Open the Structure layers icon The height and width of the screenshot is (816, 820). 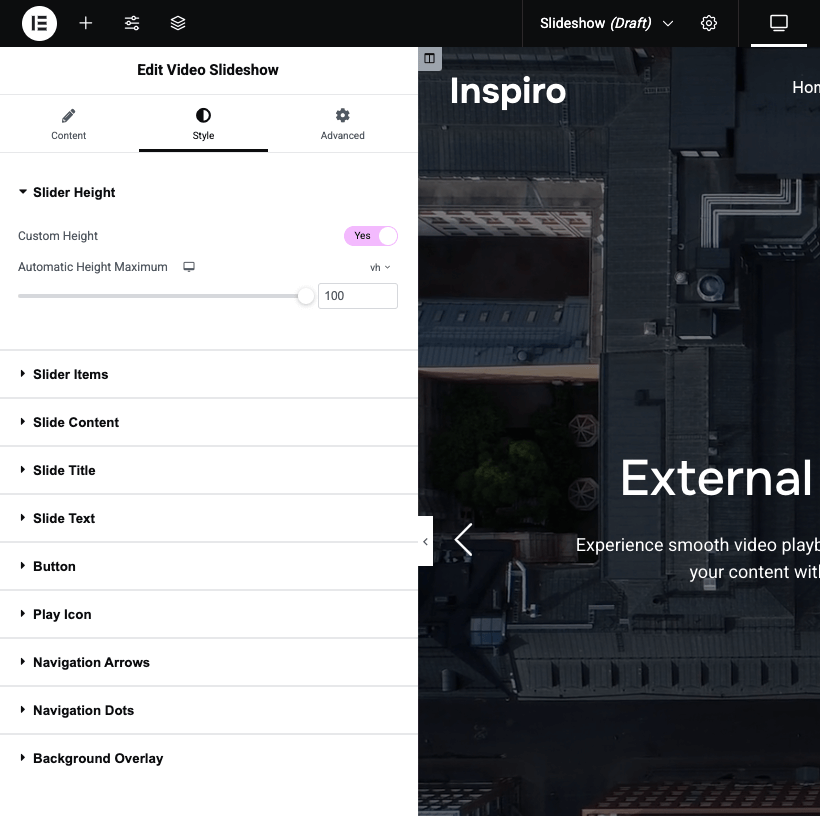click(x=178, y=23)
